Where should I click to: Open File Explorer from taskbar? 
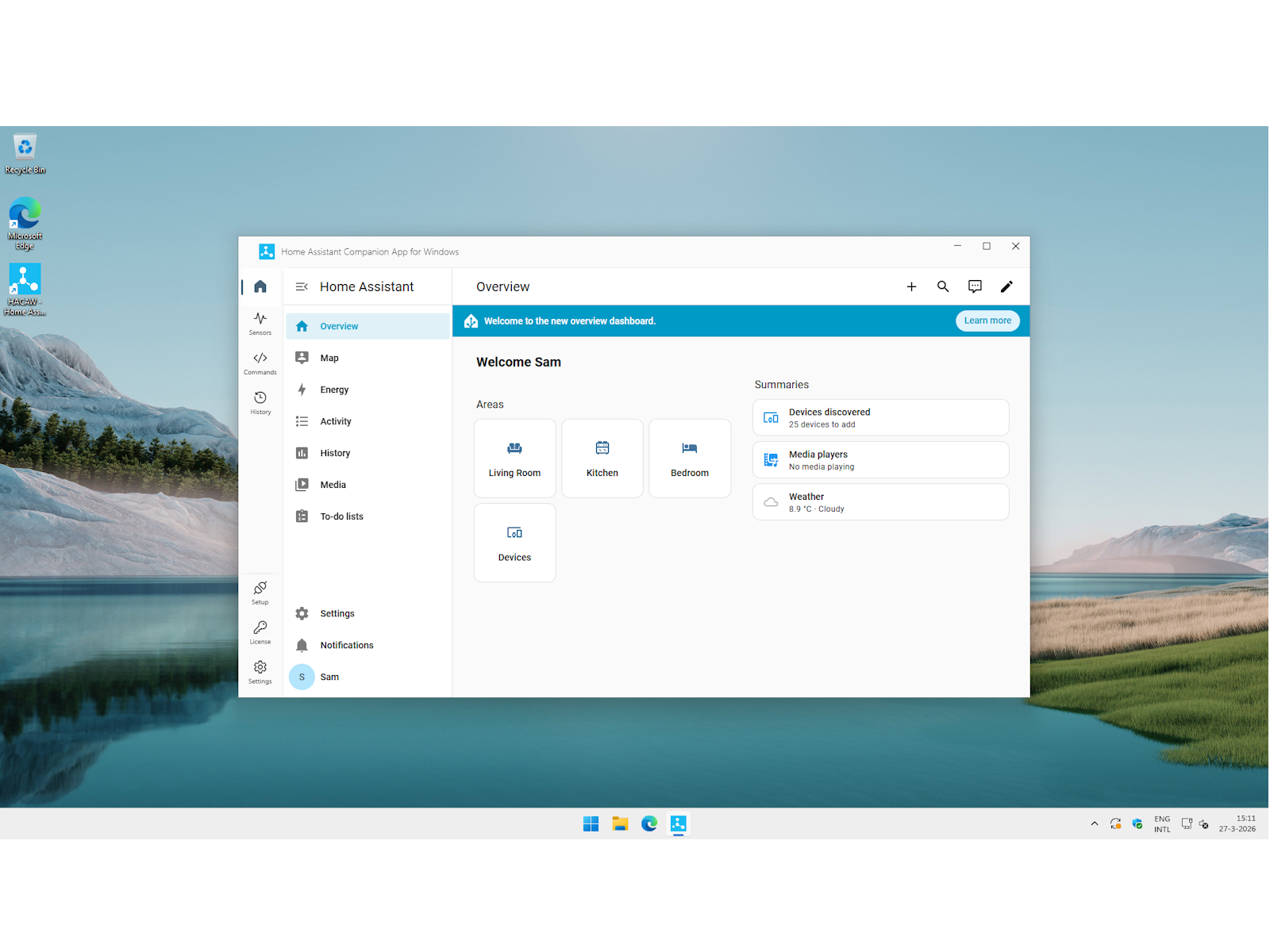tap(620, 823)
